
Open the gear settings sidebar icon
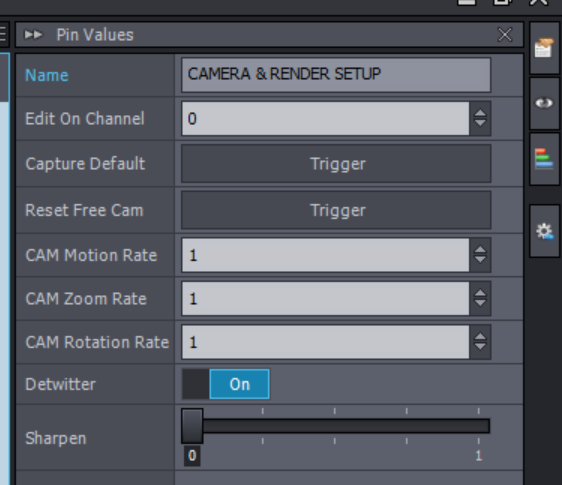tap(544, 231)
